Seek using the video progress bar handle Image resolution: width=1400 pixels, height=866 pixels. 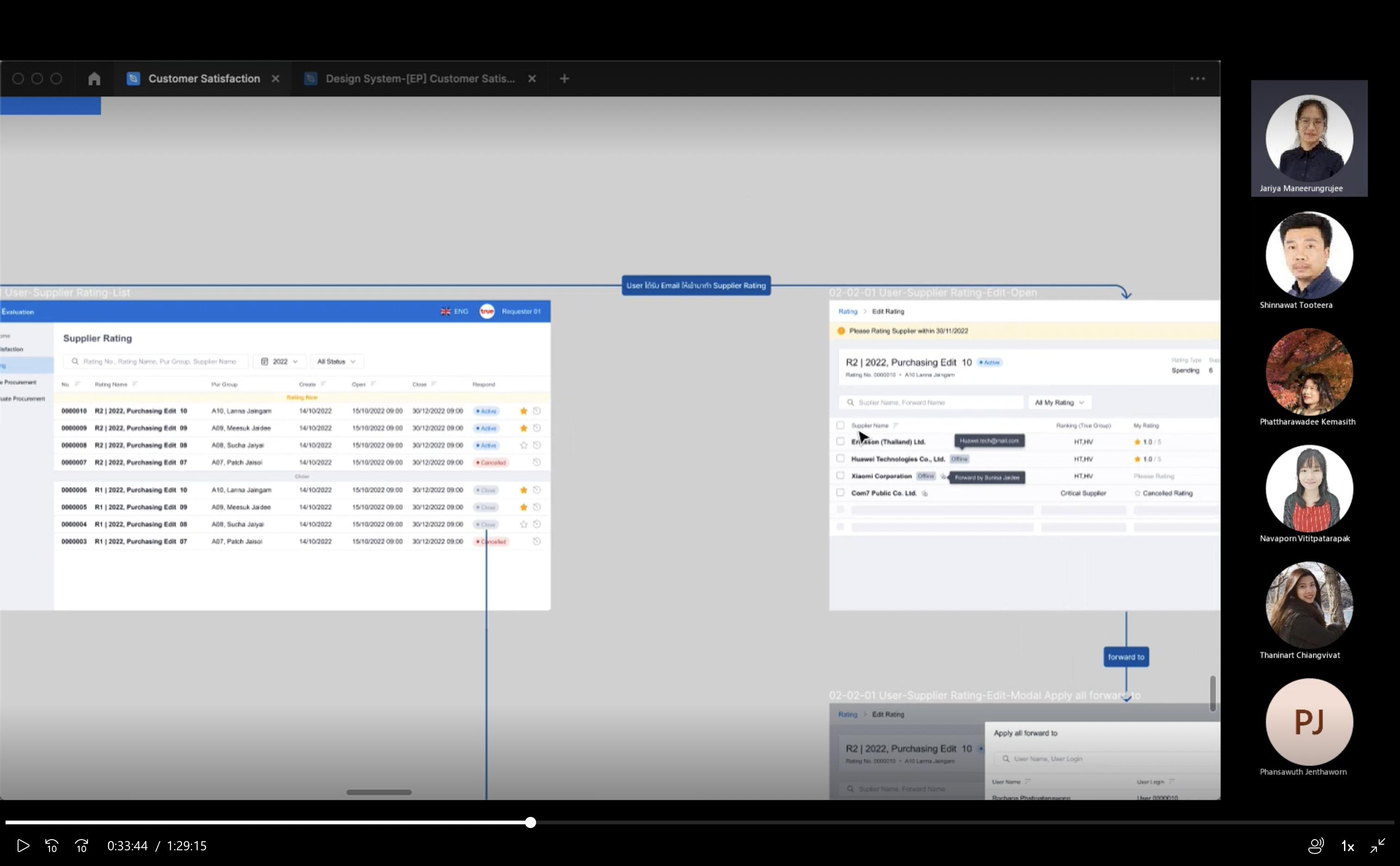pyautogui.click(x=531, y=822)
